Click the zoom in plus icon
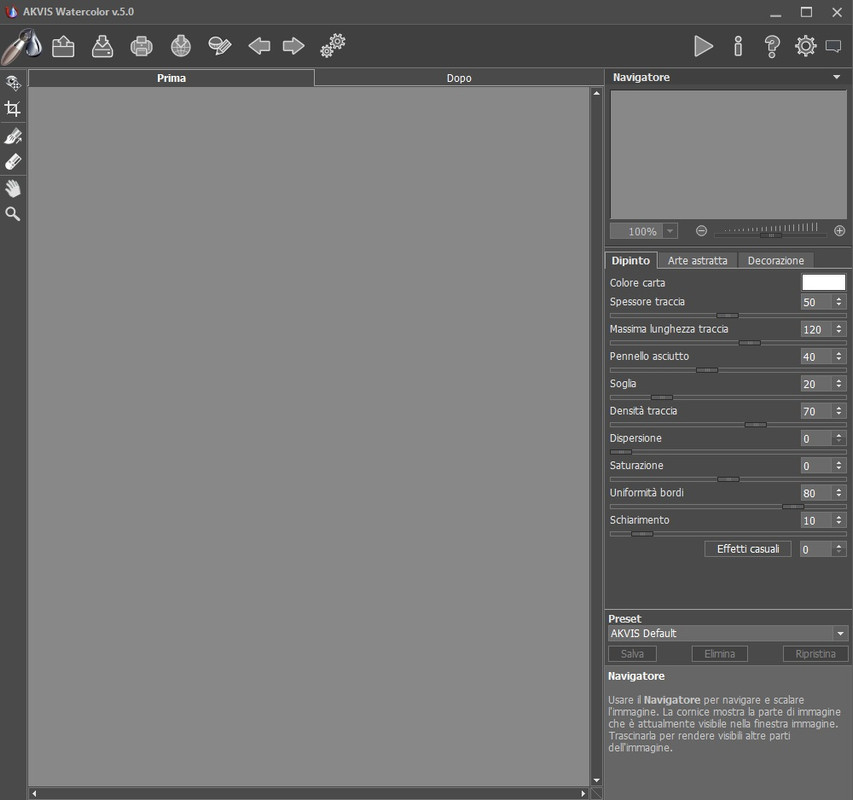 [x=839, y=231]
